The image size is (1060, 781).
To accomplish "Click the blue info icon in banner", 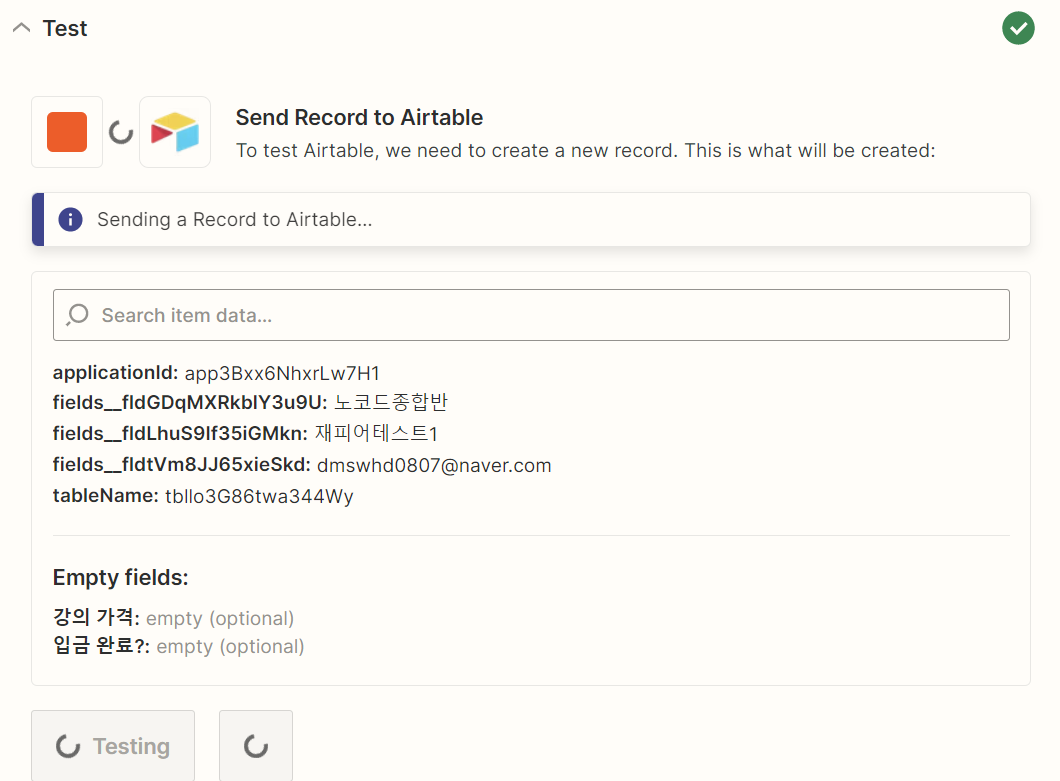I will [70, 219].
